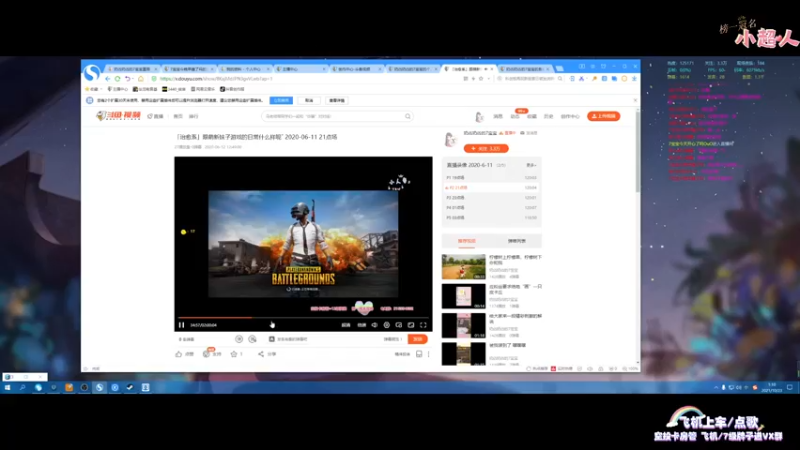Click the orange follow button for the streamer
The image size is (800, 450).
tap(486, 148)
